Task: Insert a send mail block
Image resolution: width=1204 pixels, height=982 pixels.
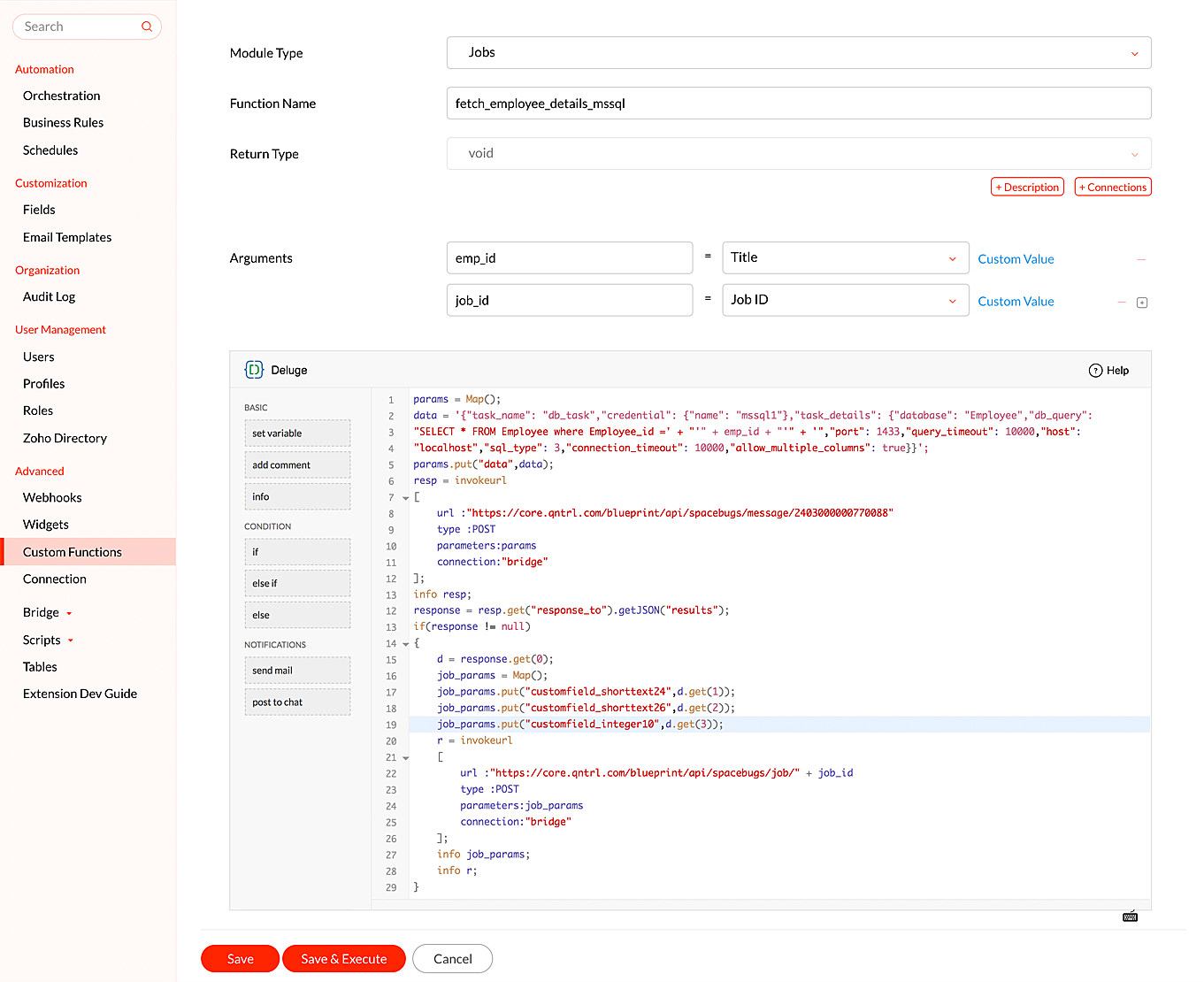Action: tap(297, 671)
